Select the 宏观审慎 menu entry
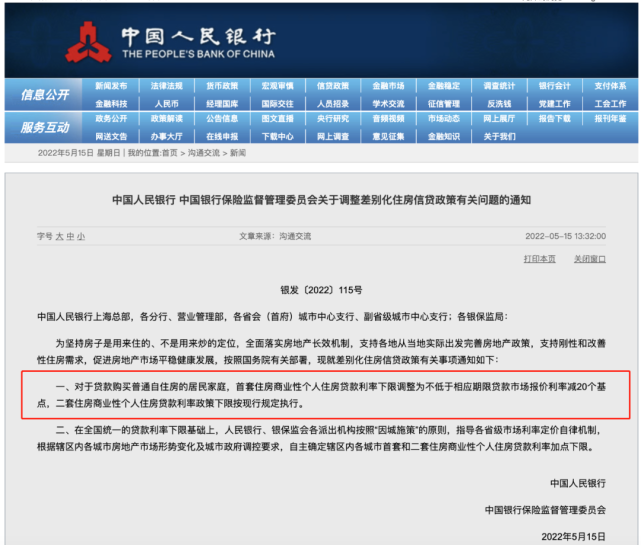Screen dimensions: 641x545 (278, 86)
